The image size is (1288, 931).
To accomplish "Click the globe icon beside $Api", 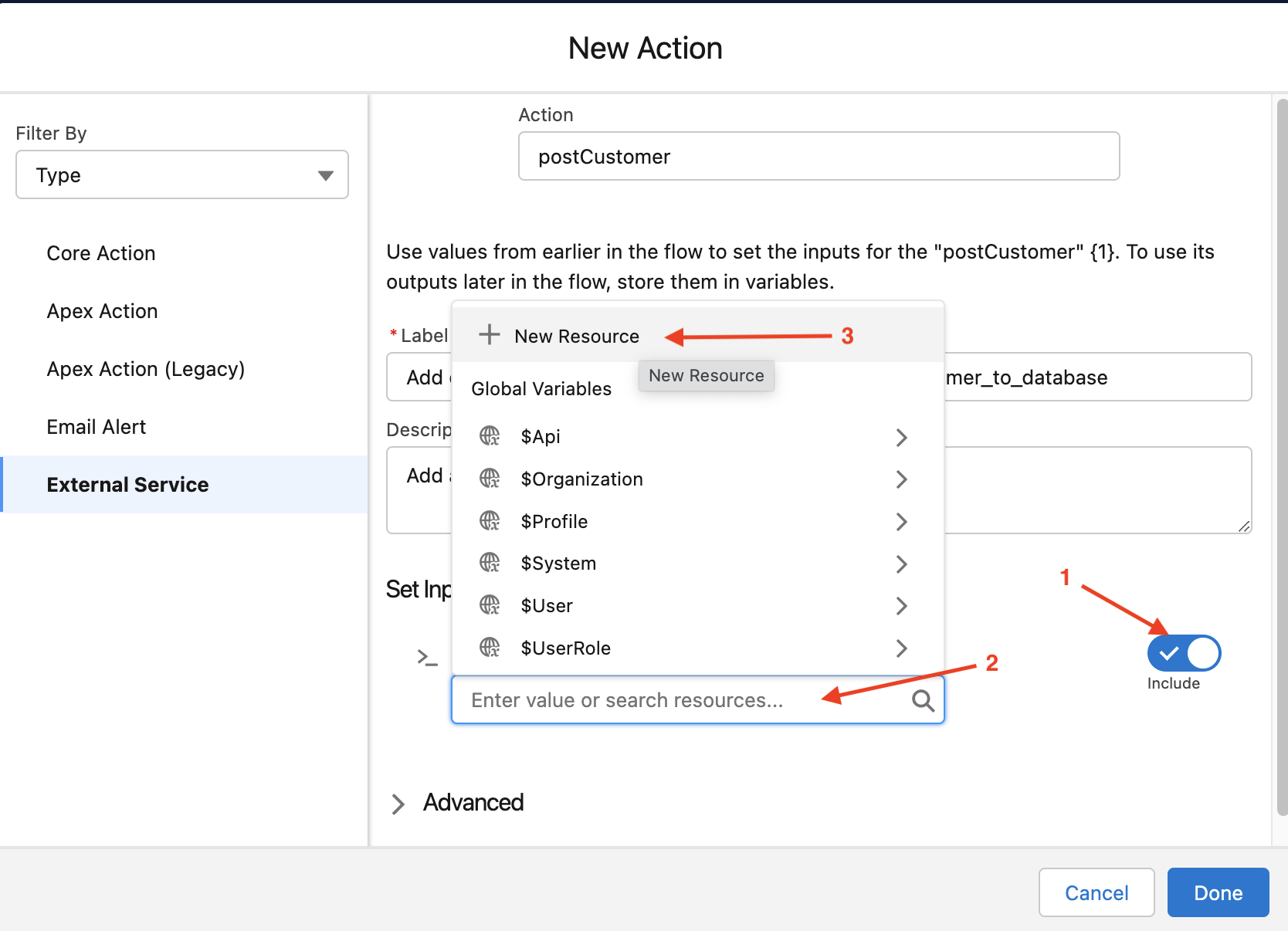I will [490, 435].
